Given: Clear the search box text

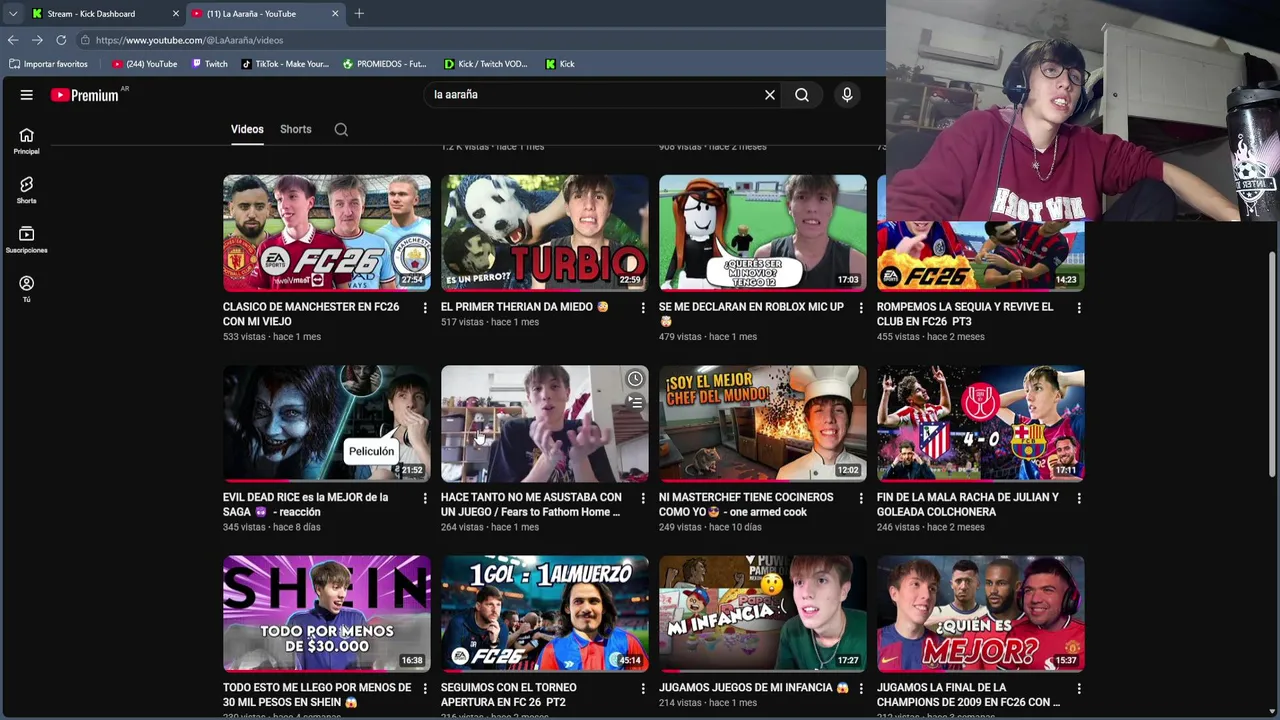Looking at the screenshot, I should click(x=769, y=95).
